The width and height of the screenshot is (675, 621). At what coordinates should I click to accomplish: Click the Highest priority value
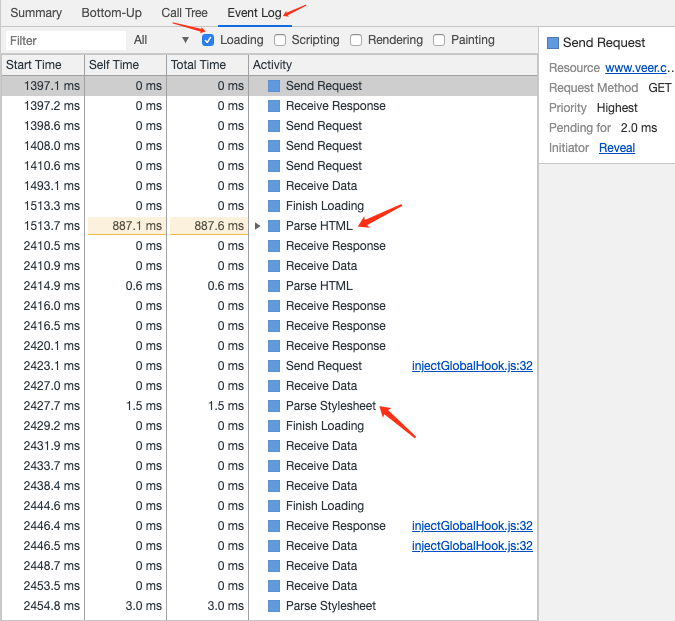point(617,108)
